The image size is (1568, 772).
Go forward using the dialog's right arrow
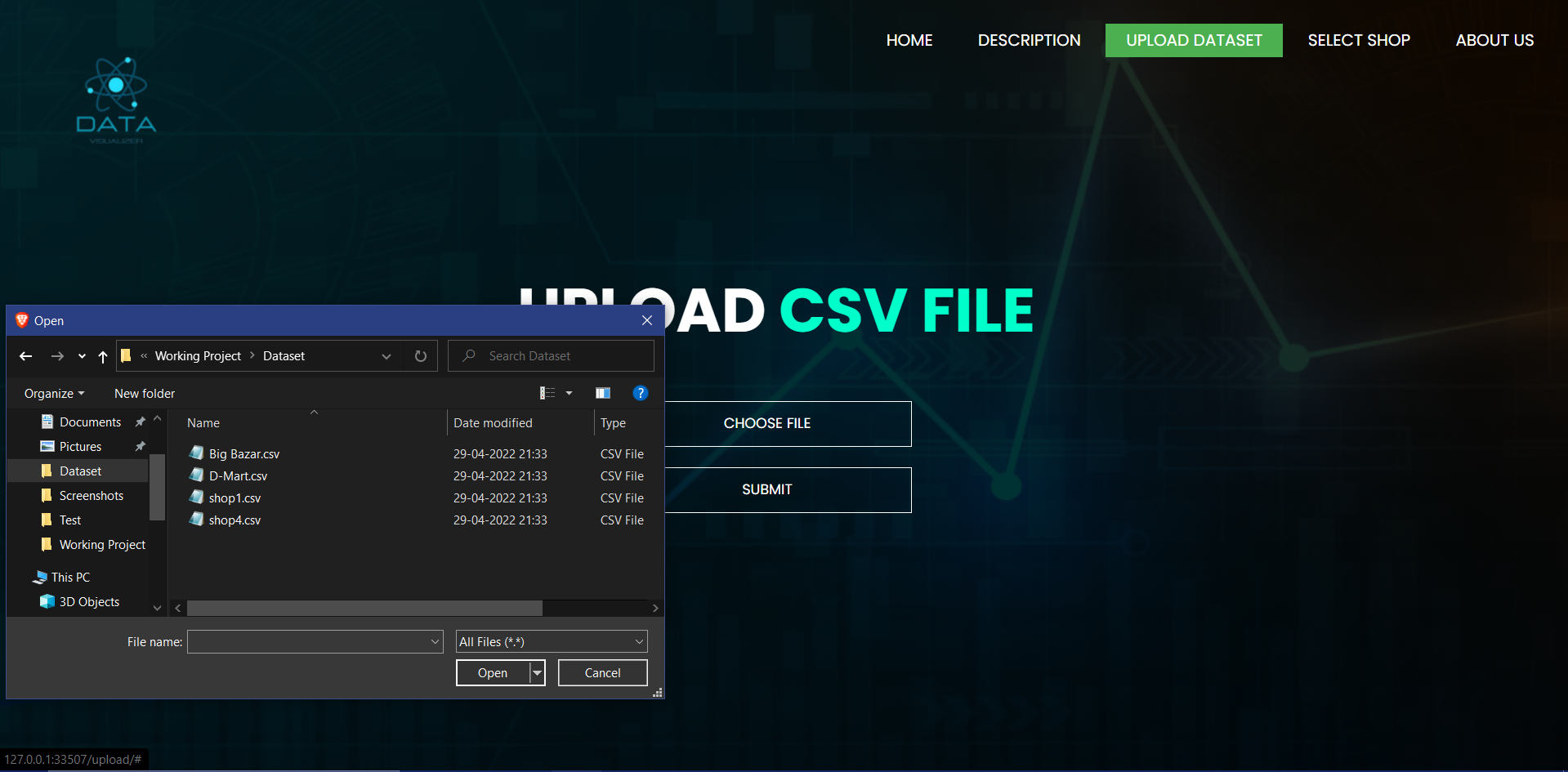pyautogui.click(x=57, y=356)
